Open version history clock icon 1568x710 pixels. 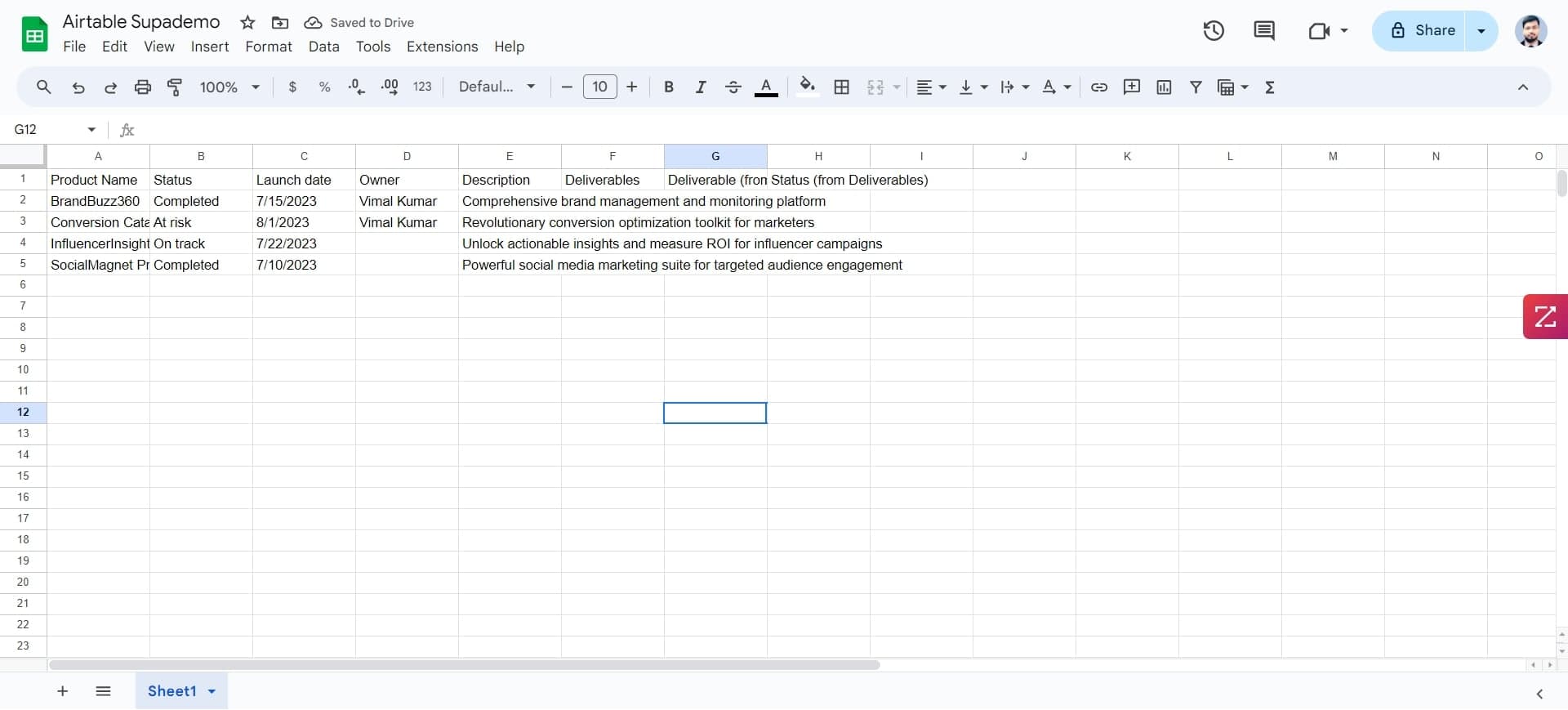pos(1214,31)
